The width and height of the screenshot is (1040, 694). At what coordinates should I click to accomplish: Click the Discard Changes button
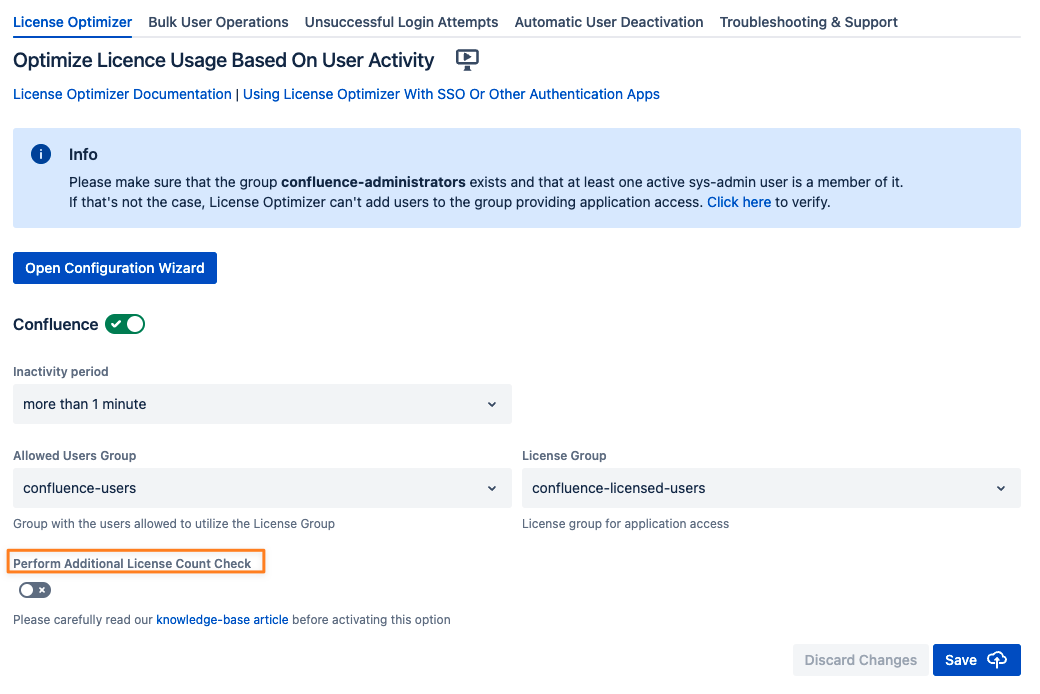coord(860,660)
